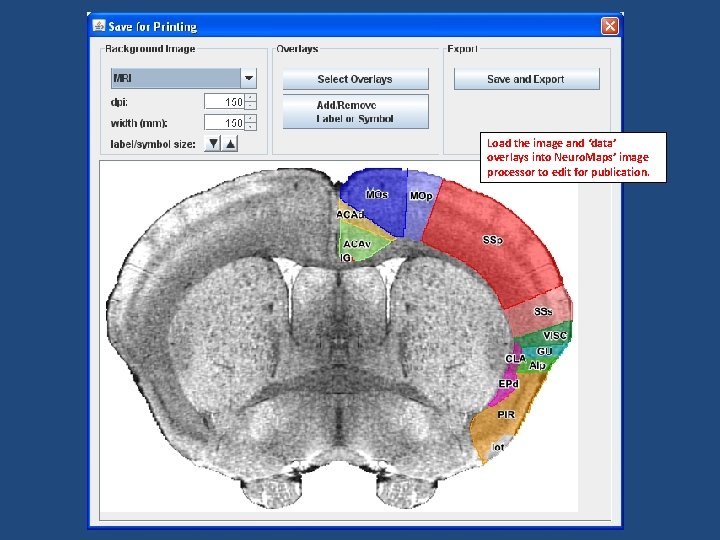Image resolution: width=720 pixels, height=540 pixels.
Task: Decrease the dpi value with down arrow
Action: click(251, 106)
